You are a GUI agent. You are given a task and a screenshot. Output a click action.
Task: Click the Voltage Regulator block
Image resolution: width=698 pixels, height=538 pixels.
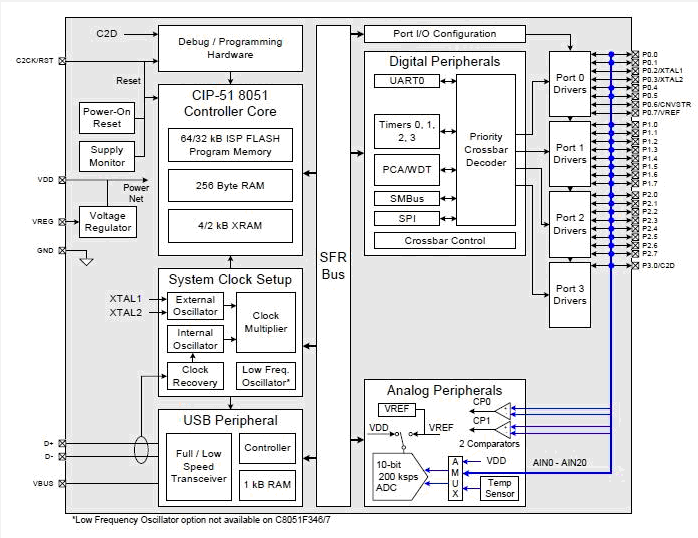[107, 221]
